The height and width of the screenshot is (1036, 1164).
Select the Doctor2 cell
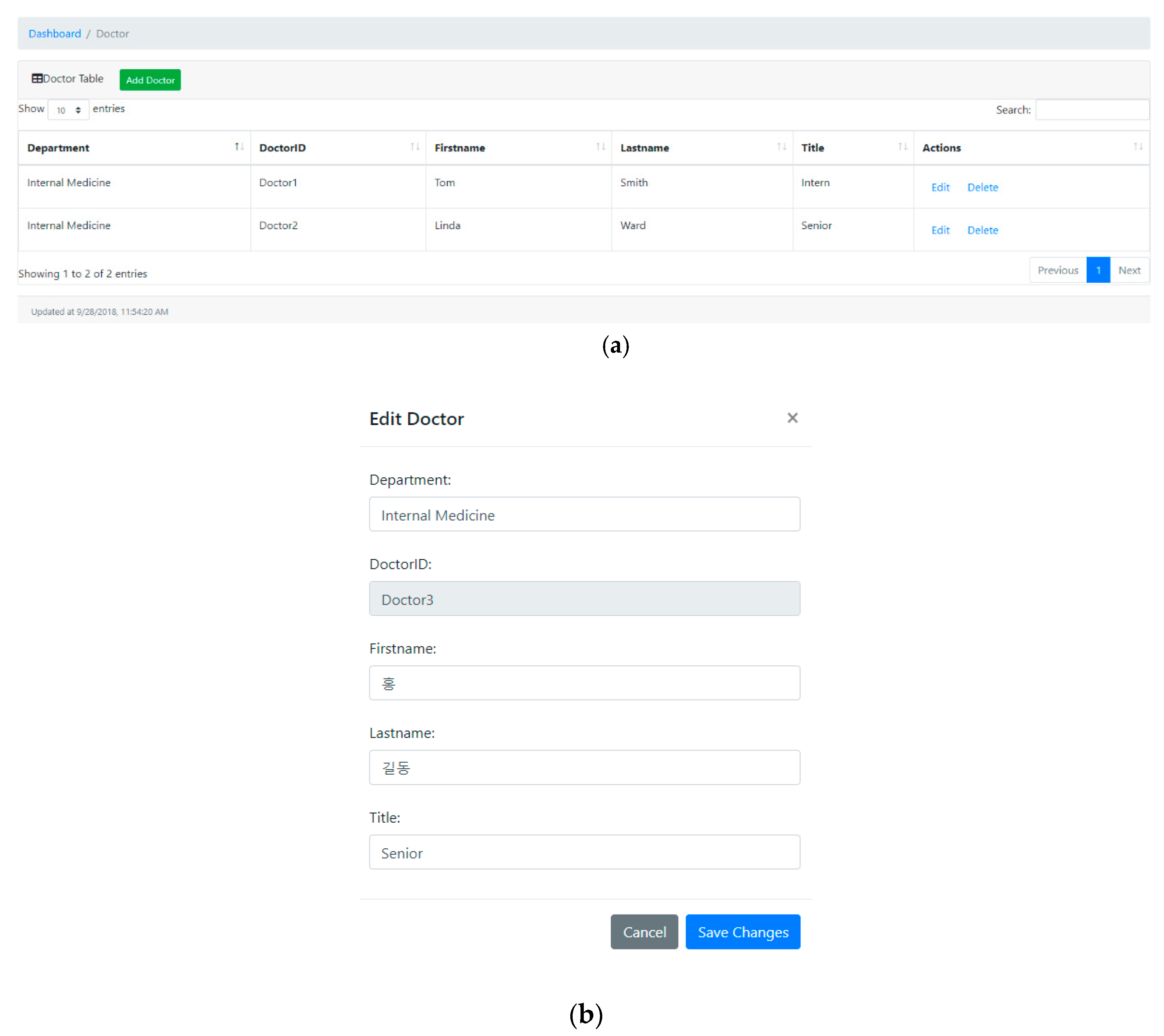[x=338, y=230]
